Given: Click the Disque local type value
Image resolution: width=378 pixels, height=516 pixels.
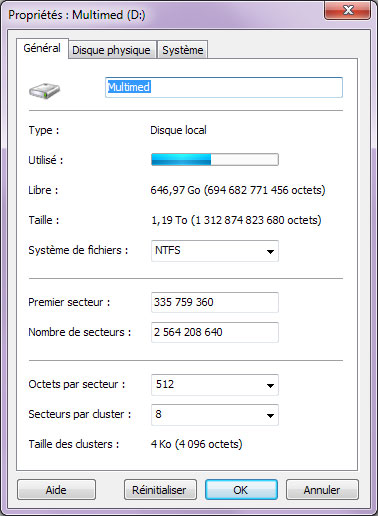Looking at the screenshot, I should pyautogui.click(x=178, y=130).
